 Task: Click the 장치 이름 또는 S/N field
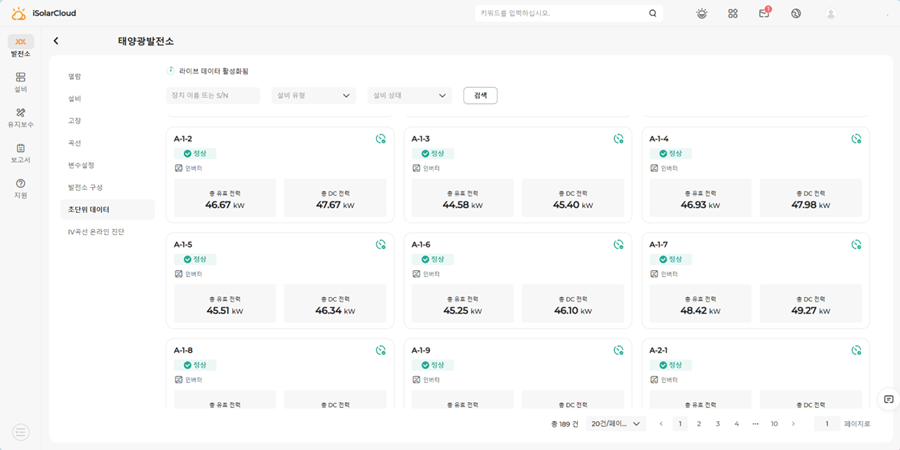point(213,96)
